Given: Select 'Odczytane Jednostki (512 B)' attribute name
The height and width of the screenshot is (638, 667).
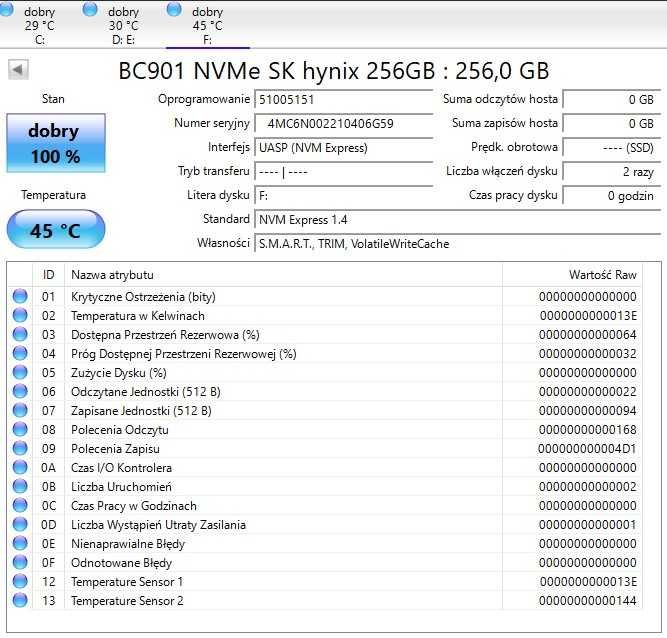Looking at the screenshot, I should (x=146, y=392).
